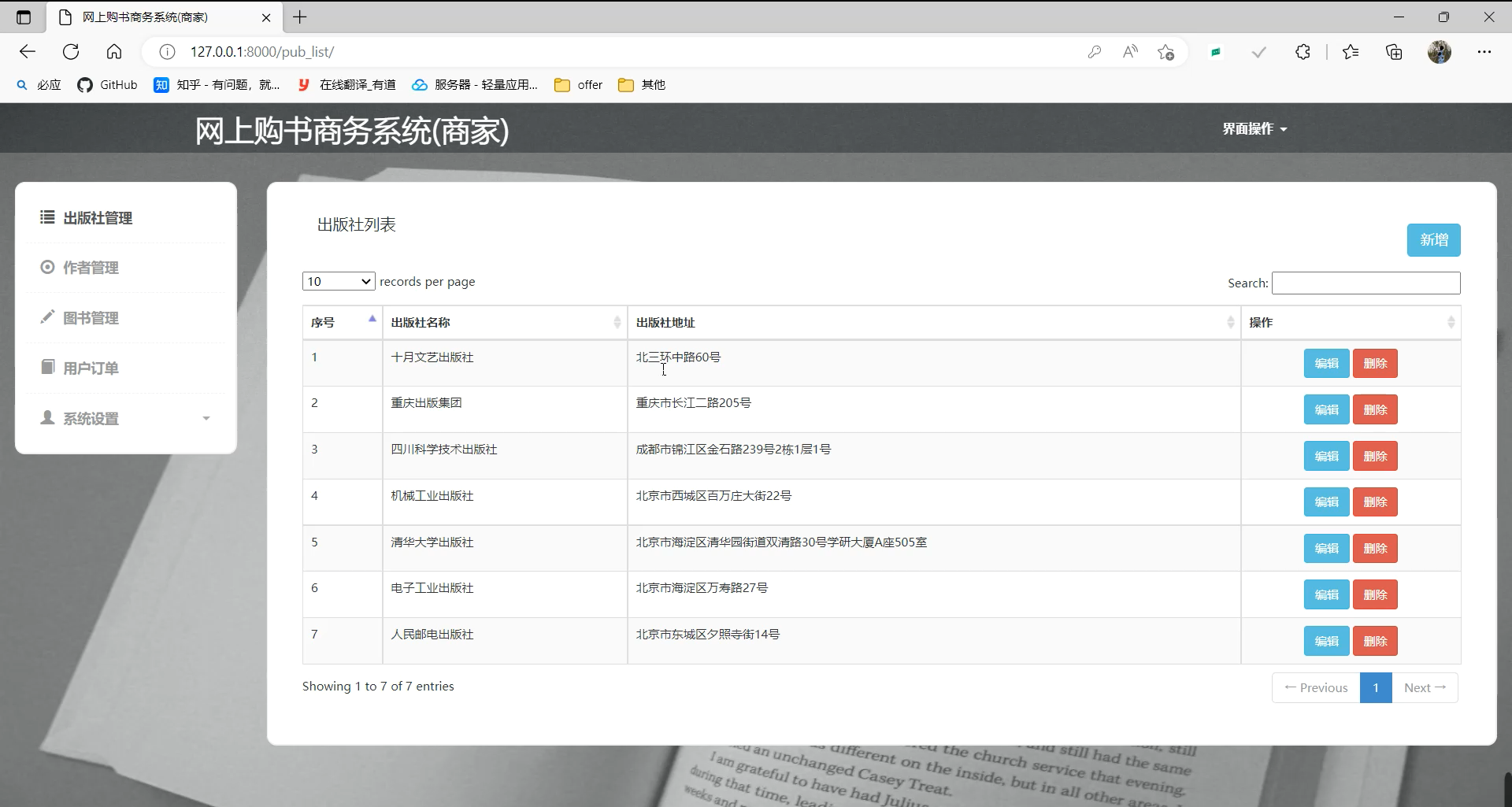The image size is (1512, 807).
Task: Activate the read aloud icon
Action: point(1130,52)
